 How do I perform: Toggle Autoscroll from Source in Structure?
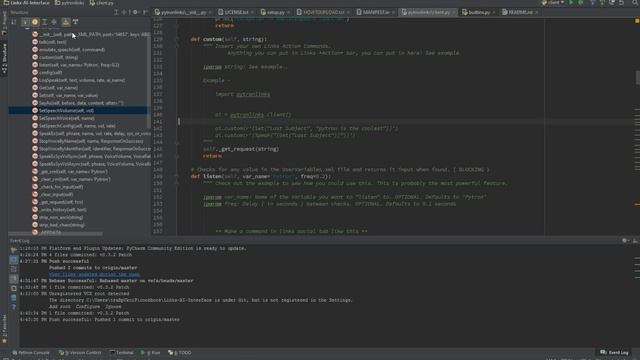pyautogui.click(x=76, y=22)
